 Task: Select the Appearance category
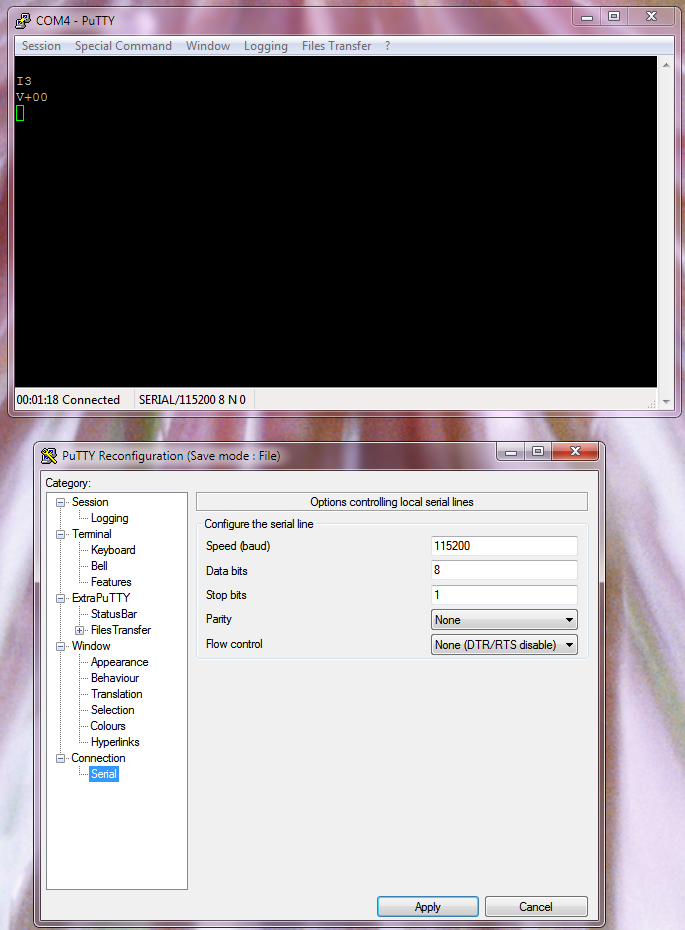(119, 662)
